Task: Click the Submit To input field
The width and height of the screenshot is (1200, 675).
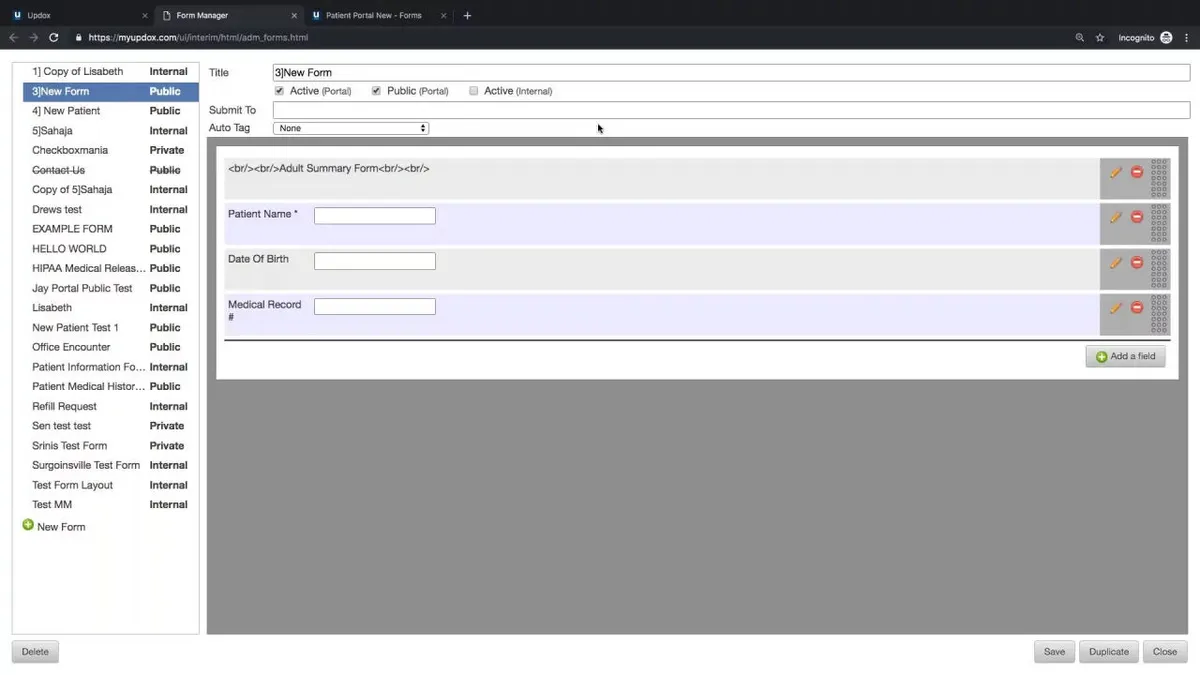Action: [x=731, y=110]
